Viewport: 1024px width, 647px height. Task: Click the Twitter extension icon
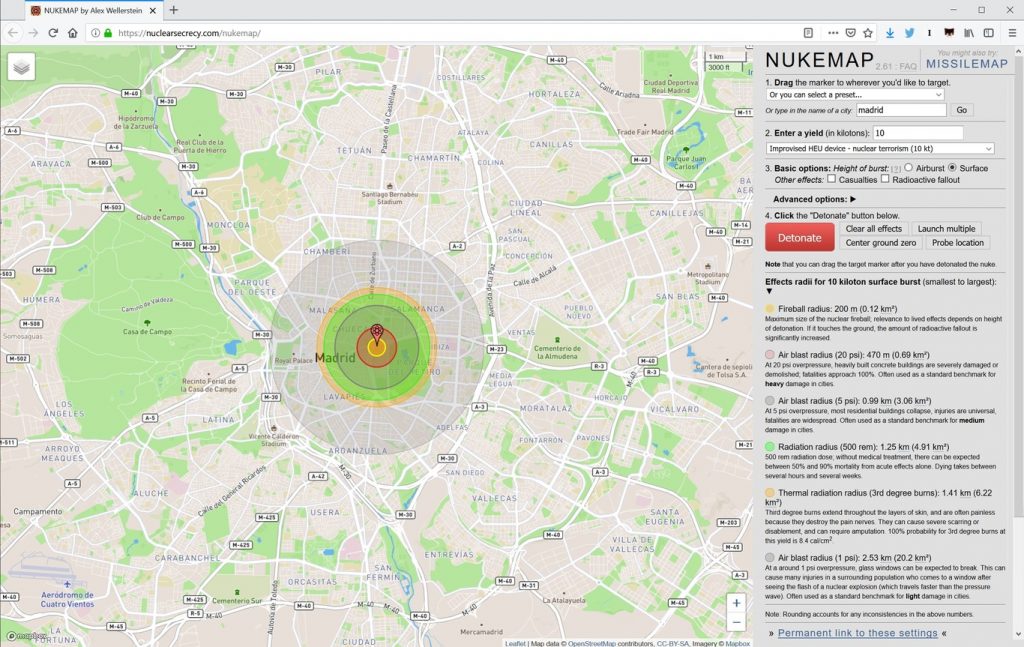point(910,33)
